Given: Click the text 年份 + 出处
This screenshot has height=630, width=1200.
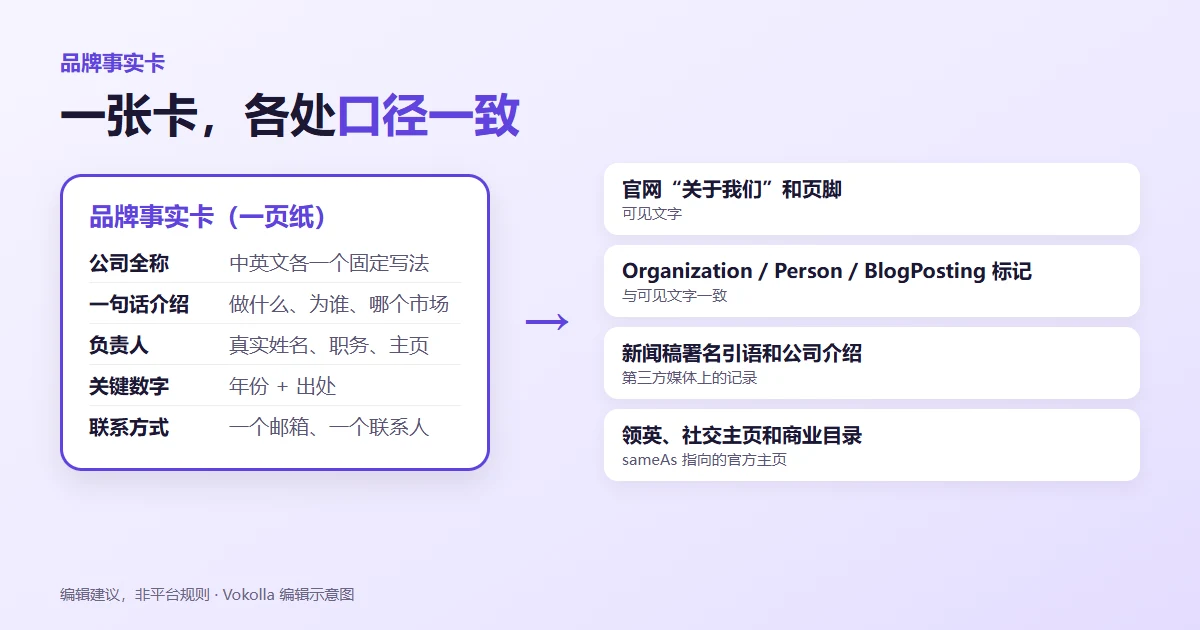Looking at the screenshot, I should (x=283, y=386).
